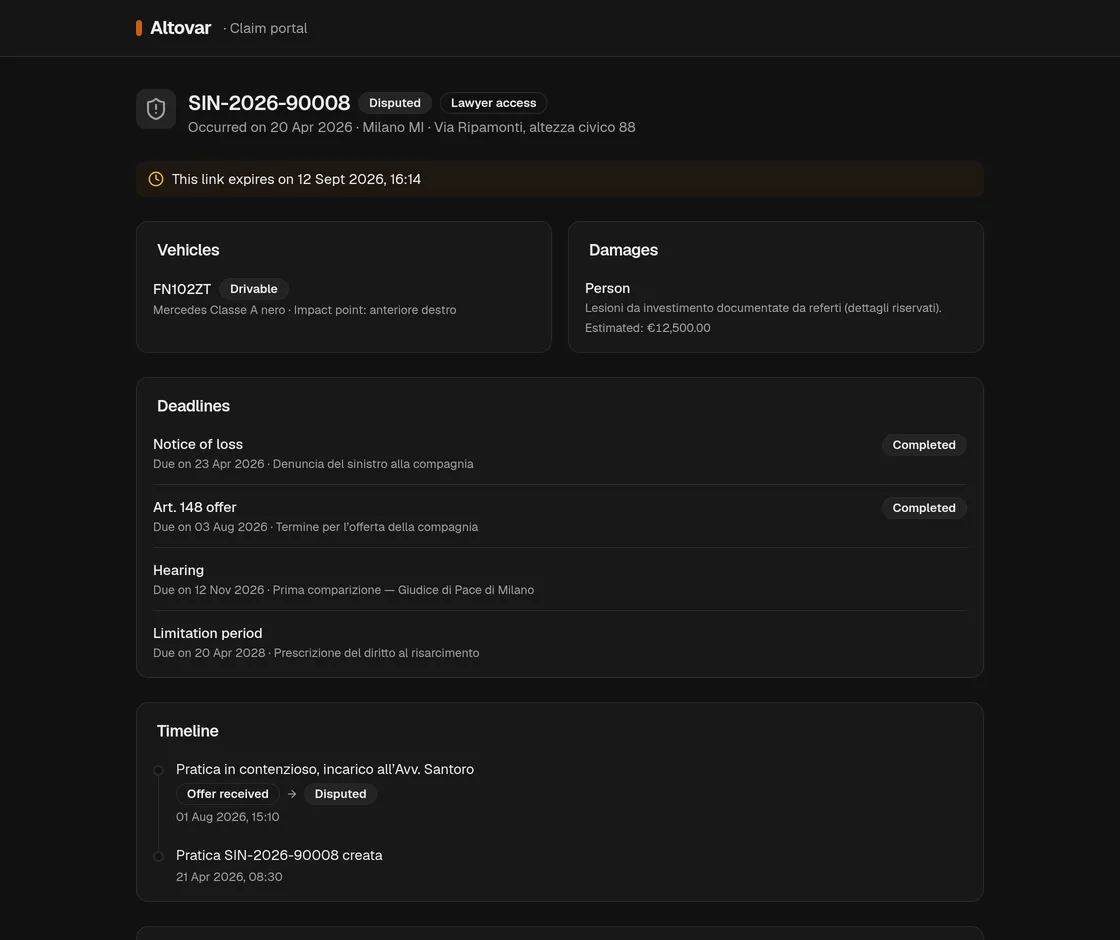Click the Due on 23 Apr 2026 line
1120x940 pixels.
pos(313,464)
